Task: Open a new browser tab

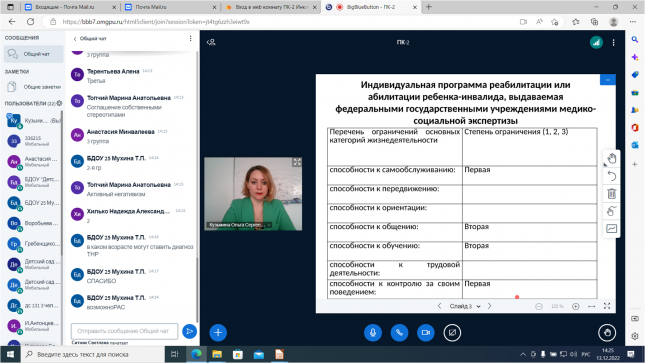Action: [x=429, y=7]
